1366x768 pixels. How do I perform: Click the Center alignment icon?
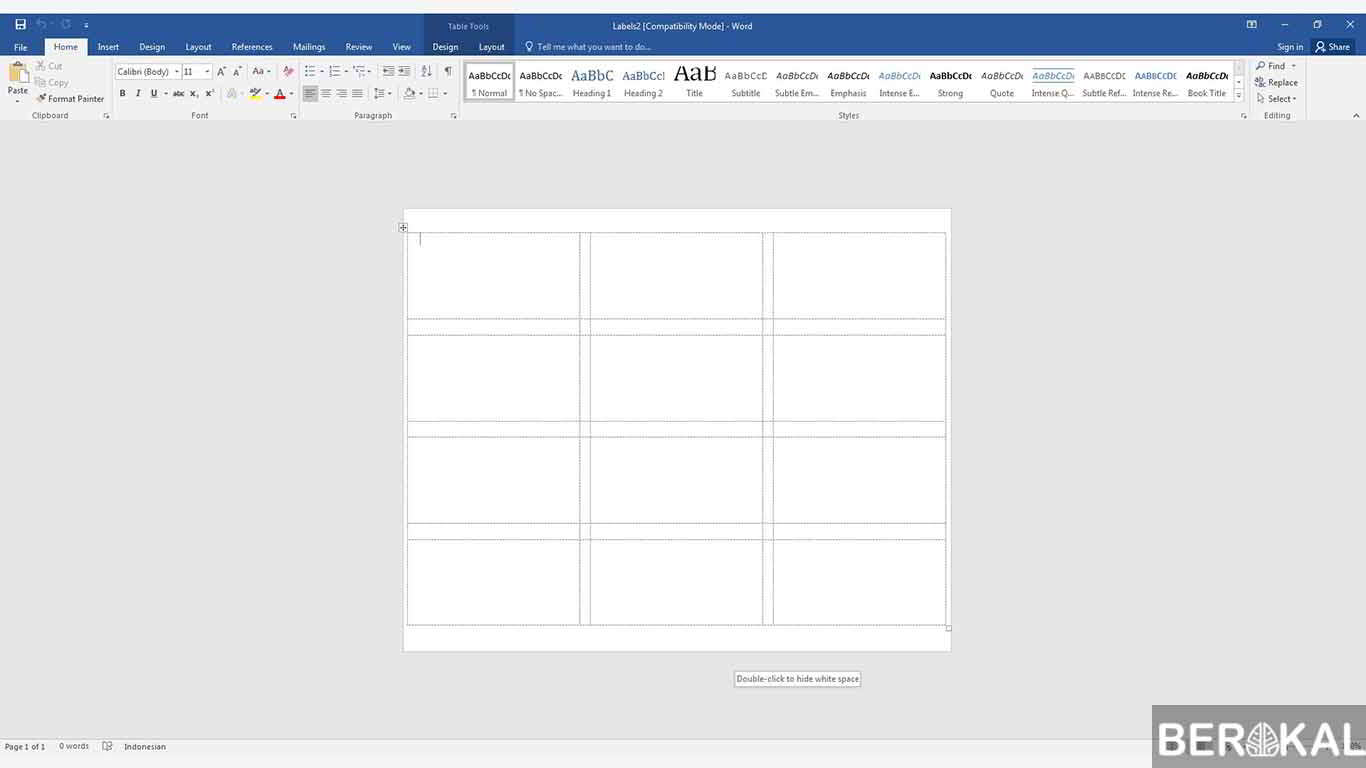pos(326,94)
